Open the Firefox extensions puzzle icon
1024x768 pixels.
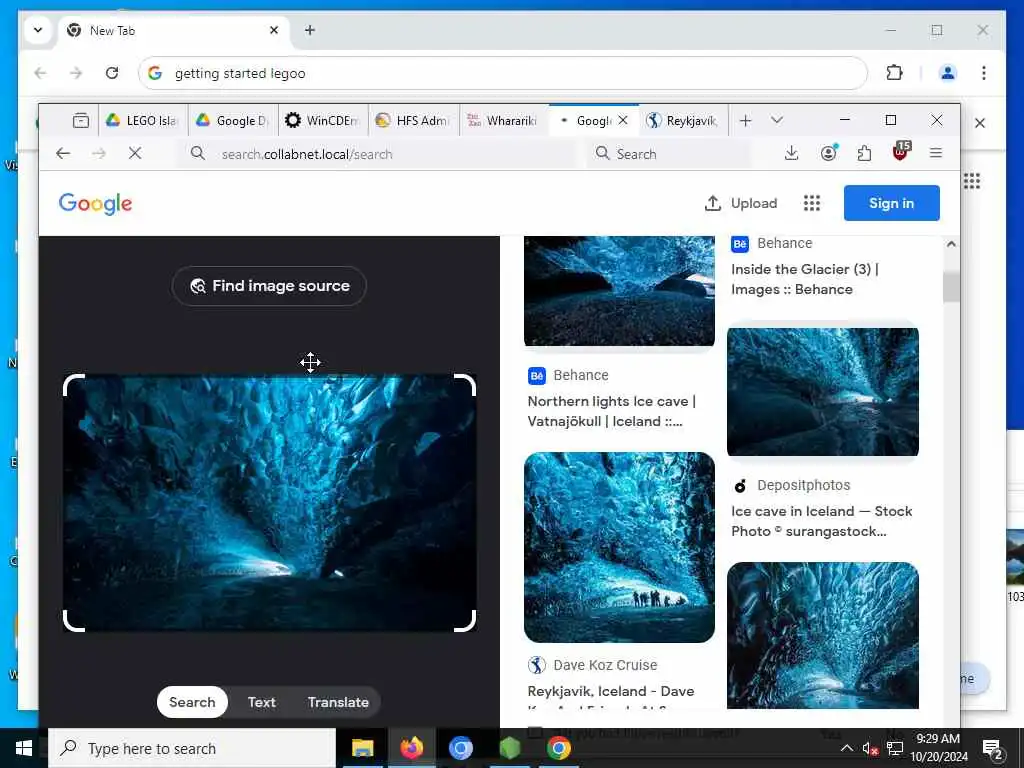864,153
